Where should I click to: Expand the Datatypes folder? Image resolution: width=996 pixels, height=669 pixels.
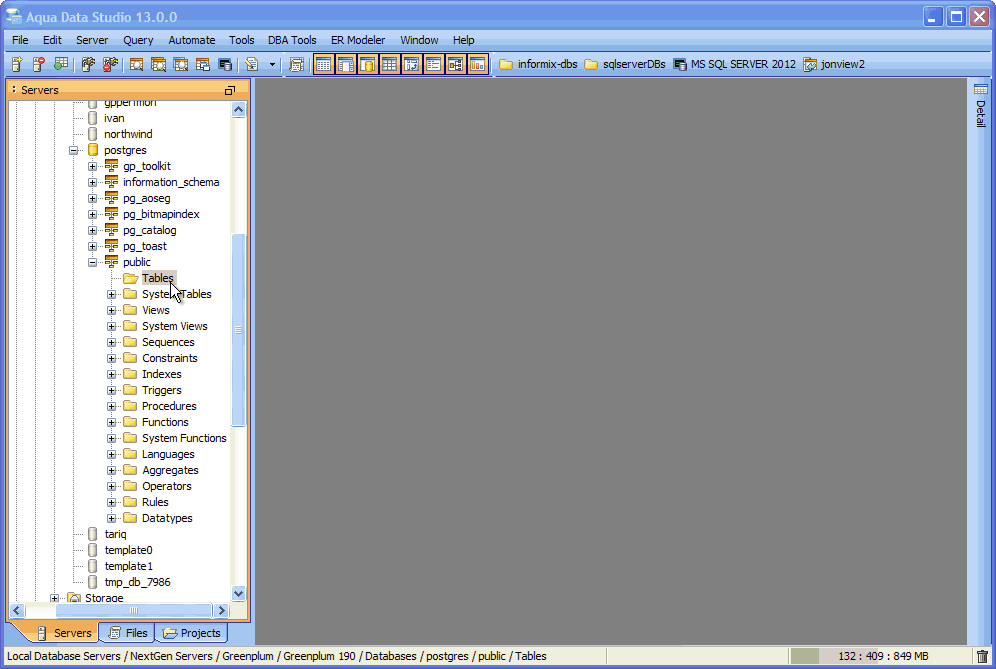pos(112,518)
